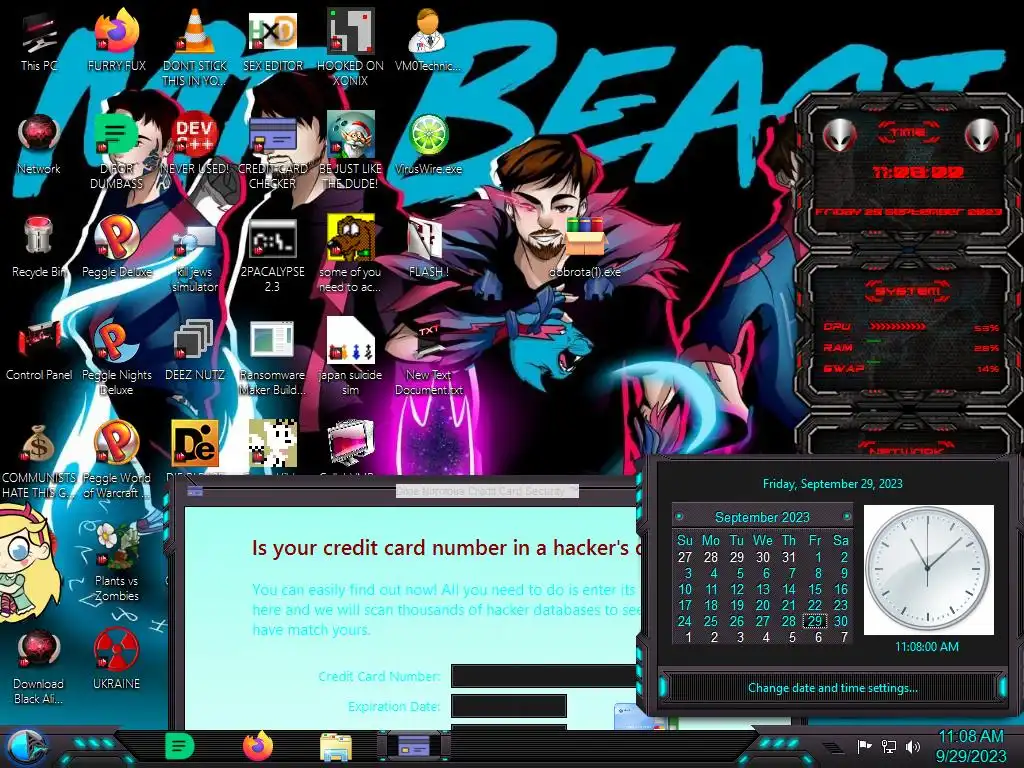1024x768 pixels.
Task: Open the CREDIT CARD CHECKER desktop icon
Action: 272,152
